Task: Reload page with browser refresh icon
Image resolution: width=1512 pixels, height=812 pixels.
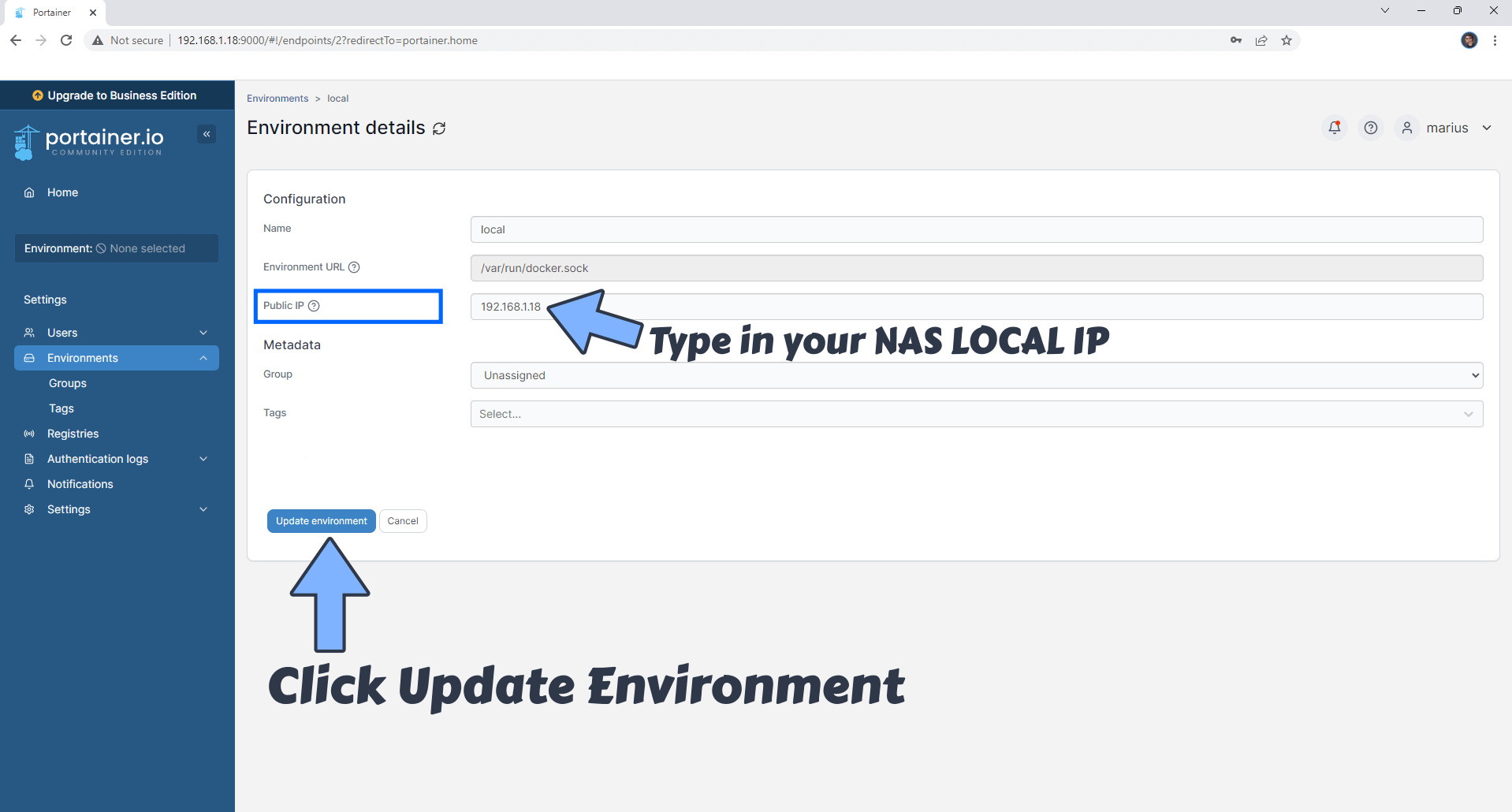Action: [66, 40]
